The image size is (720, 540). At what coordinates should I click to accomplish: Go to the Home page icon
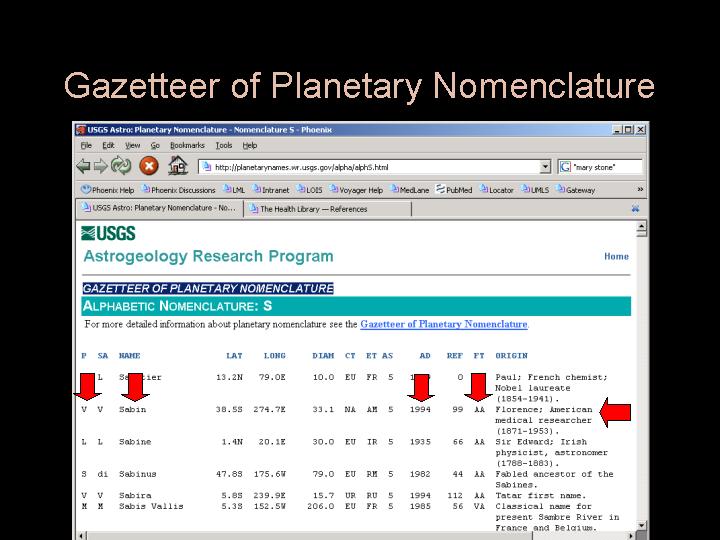click(177, 167)
